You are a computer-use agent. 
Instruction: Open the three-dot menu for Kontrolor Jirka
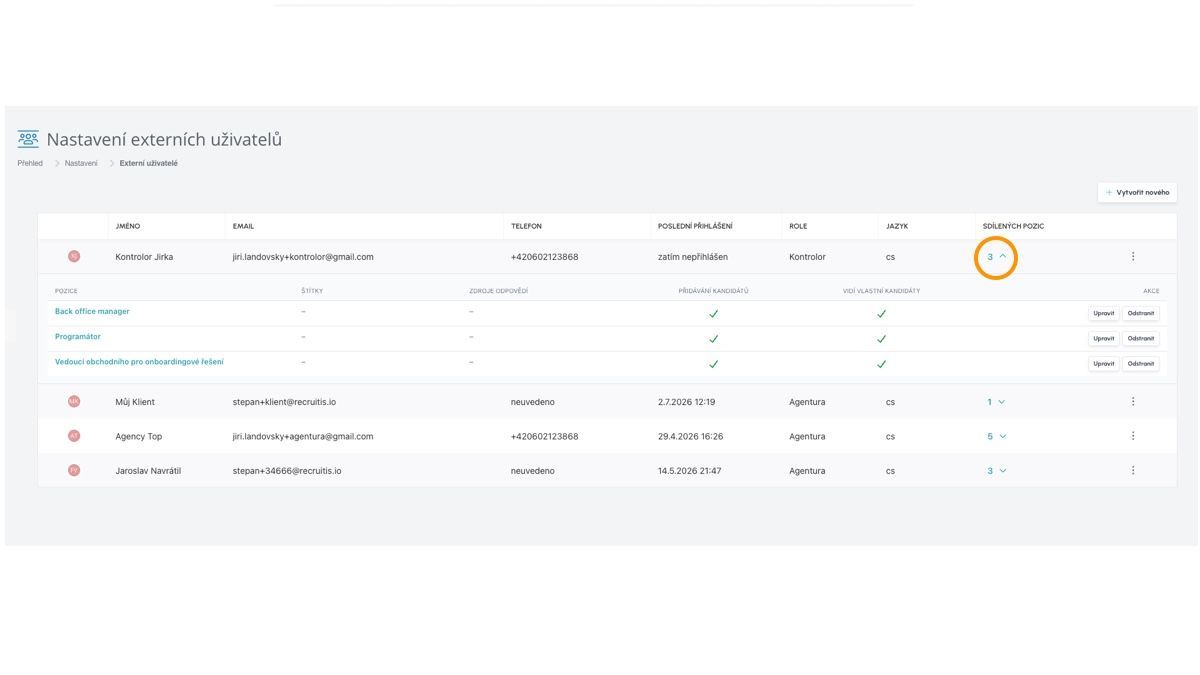1133,257
